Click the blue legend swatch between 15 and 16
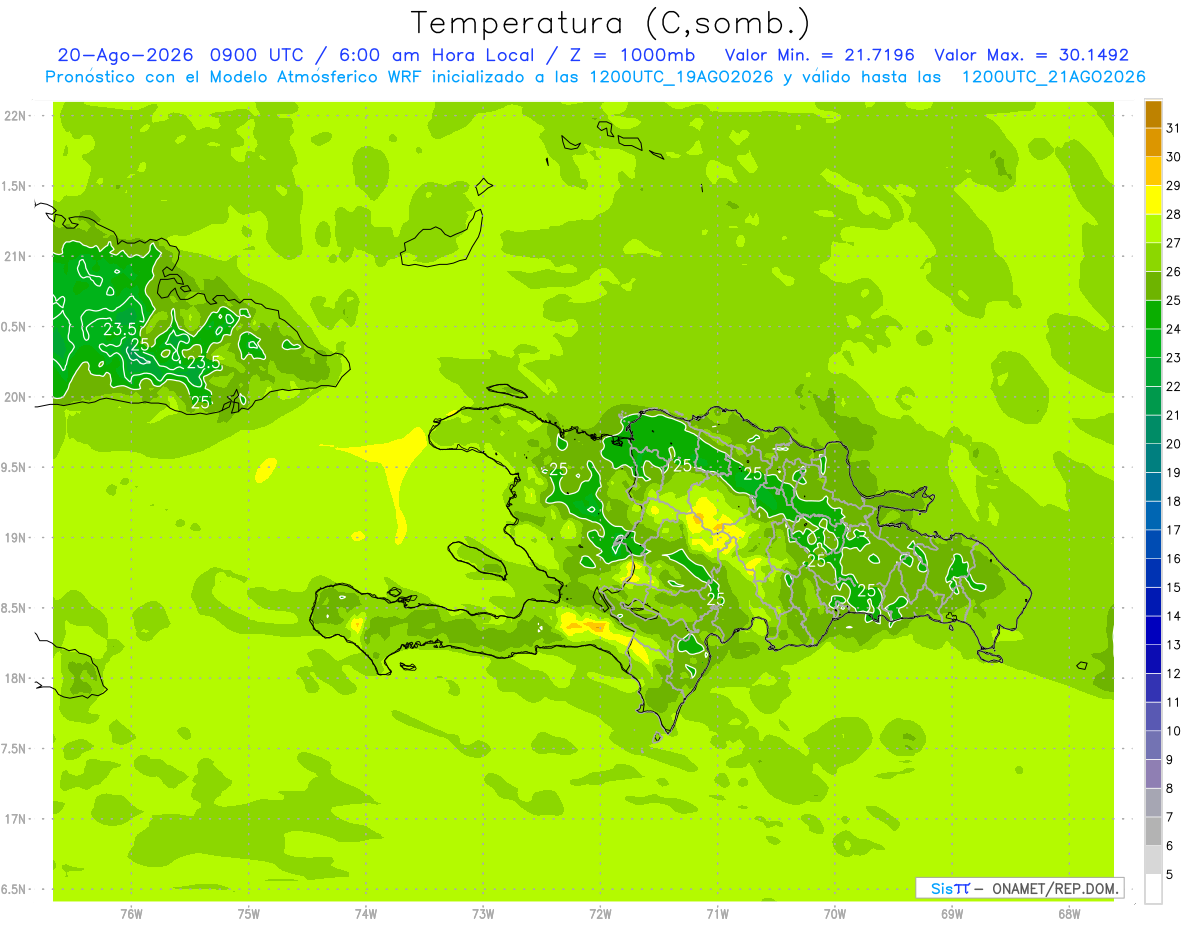Screen dimensions: 1200x927 tap(1153, 574)
